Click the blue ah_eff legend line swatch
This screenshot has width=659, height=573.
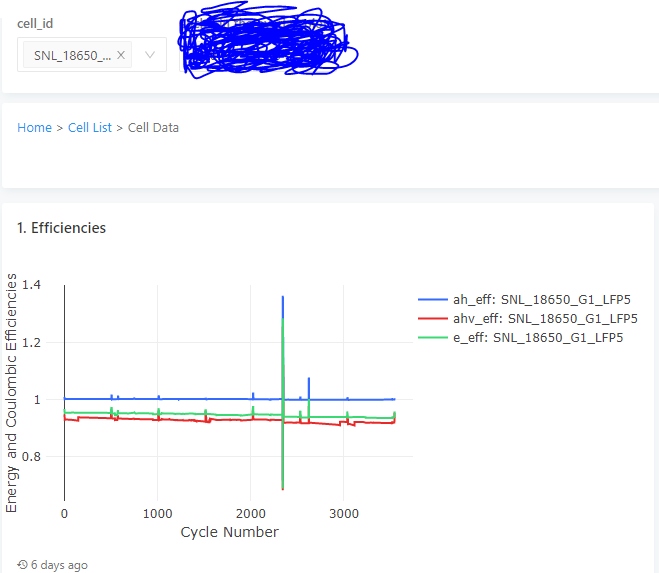point(433,300)
